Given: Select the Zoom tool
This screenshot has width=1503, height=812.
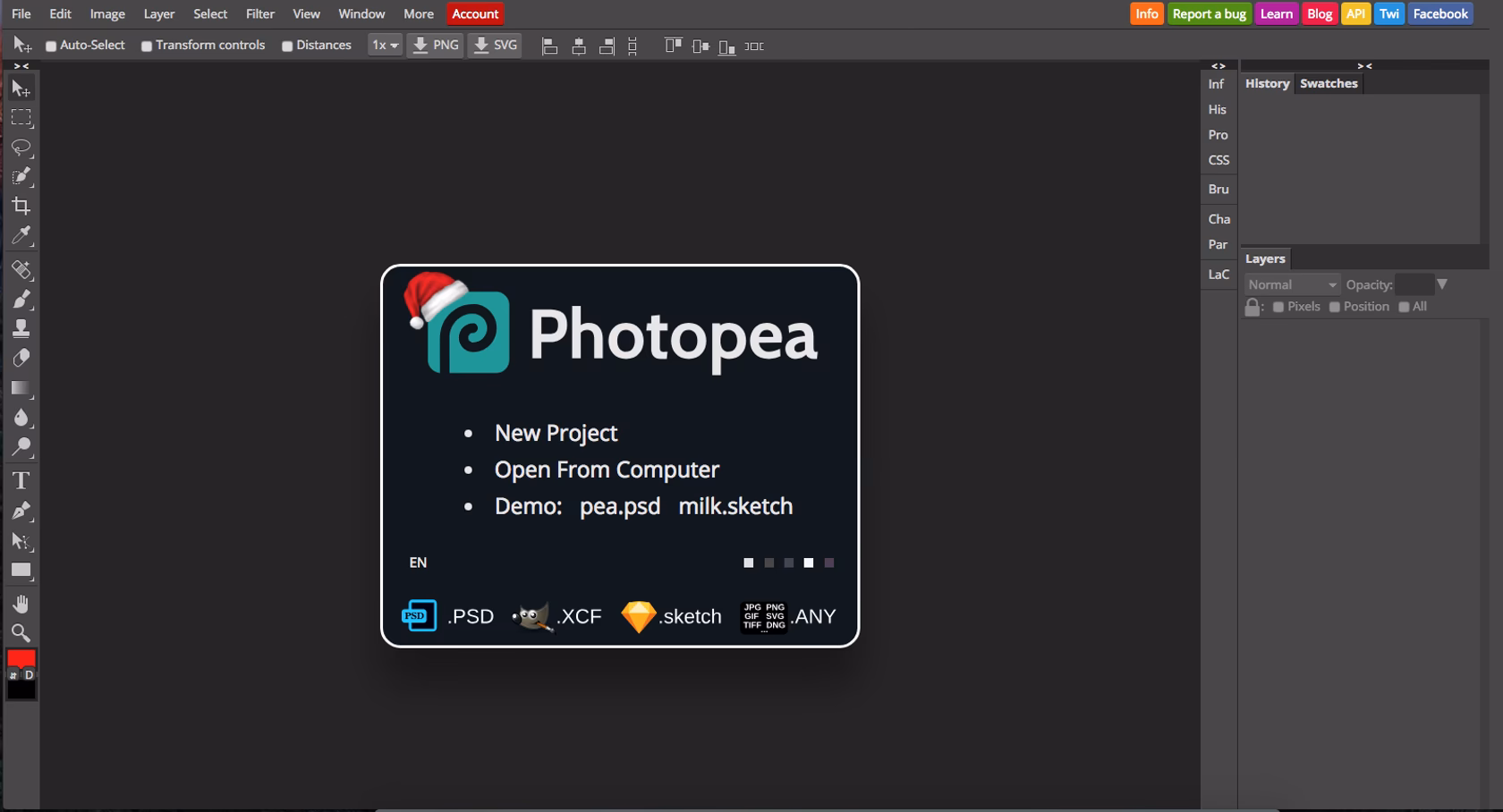Looking at the screenshot, I should 21,634.
